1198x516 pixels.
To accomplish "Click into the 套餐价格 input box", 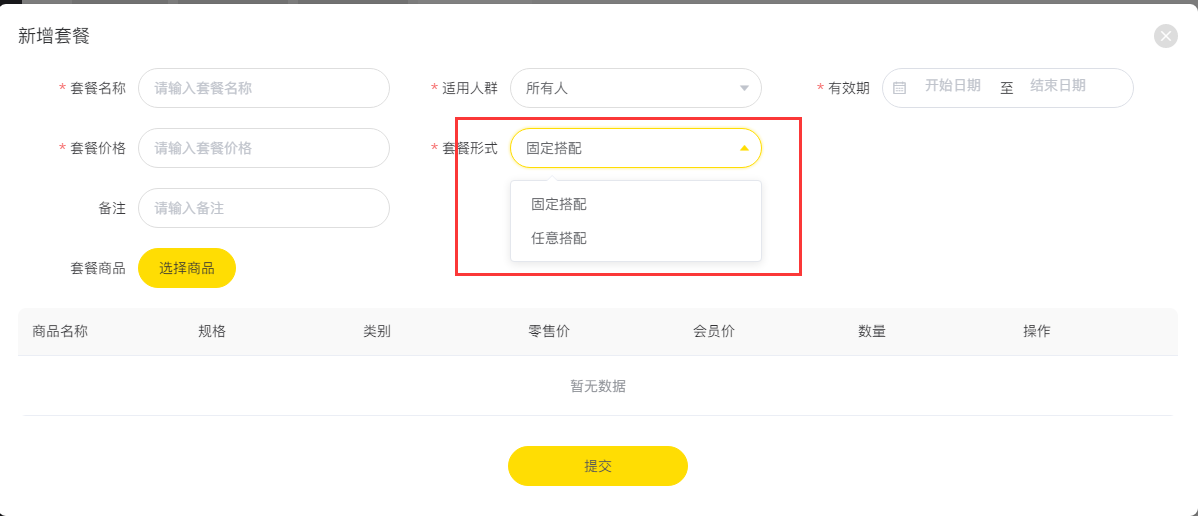I will coord(264,148).
